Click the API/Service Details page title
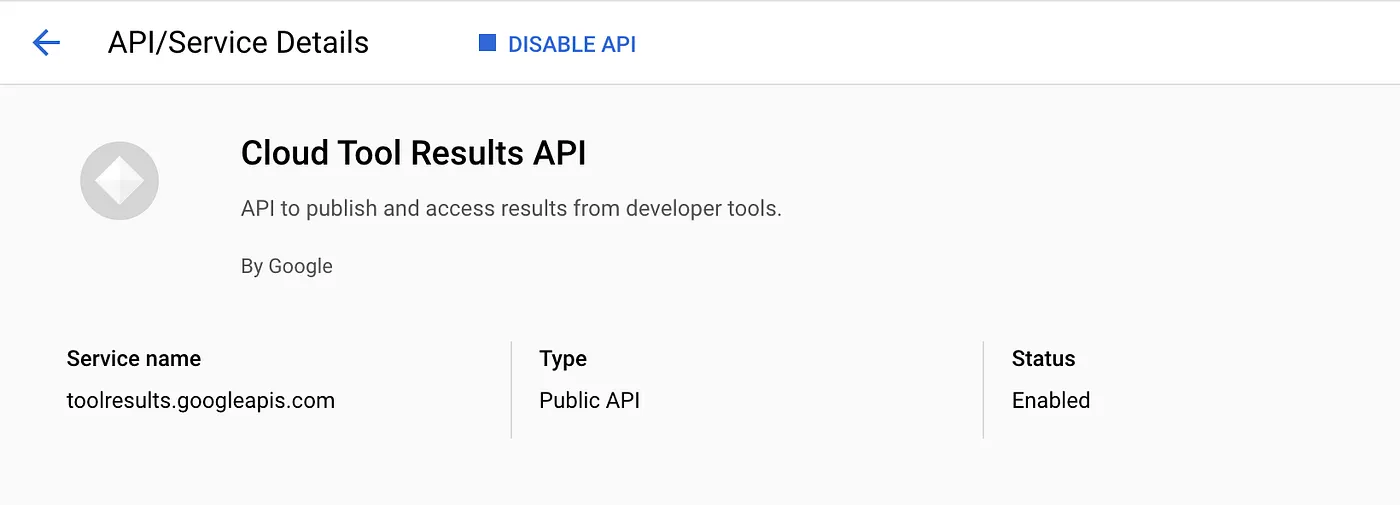The height and width of the screenshot is (505, 1400). (238, 43)
